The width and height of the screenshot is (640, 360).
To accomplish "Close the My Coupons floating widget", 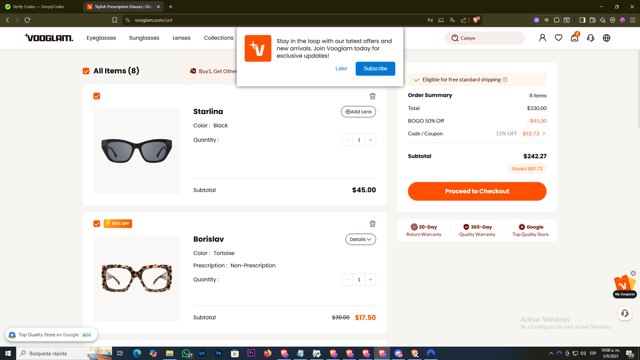I will [633, 273].
